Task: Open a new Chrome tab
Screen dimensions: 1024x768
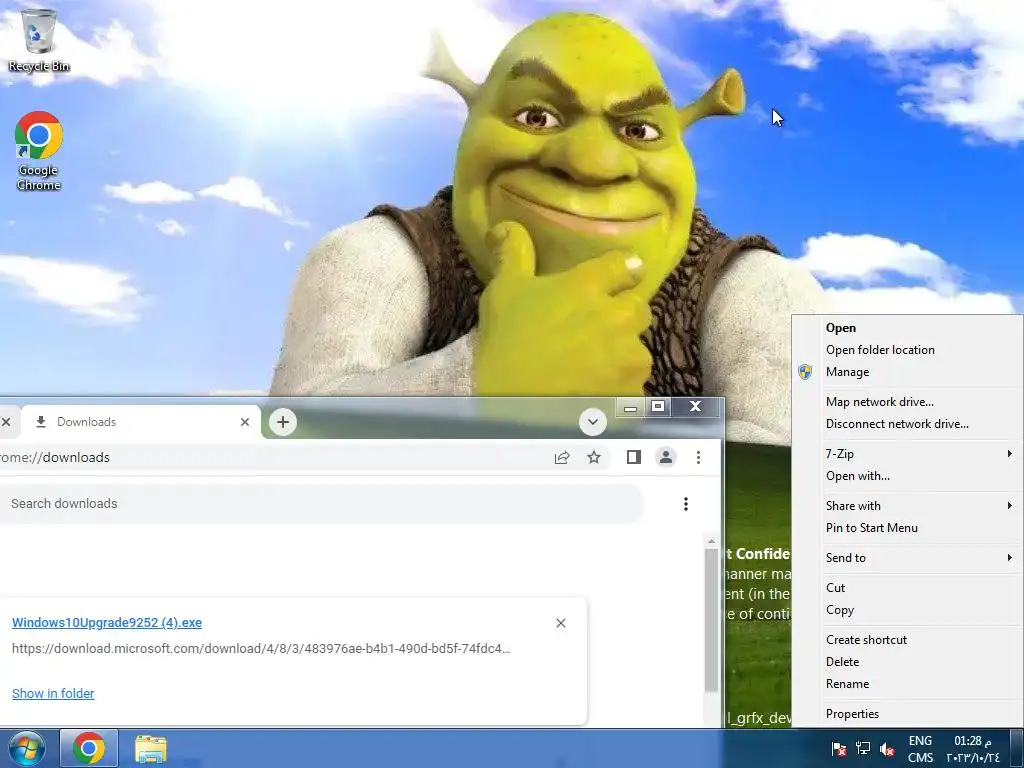Action: coord(283,422)
